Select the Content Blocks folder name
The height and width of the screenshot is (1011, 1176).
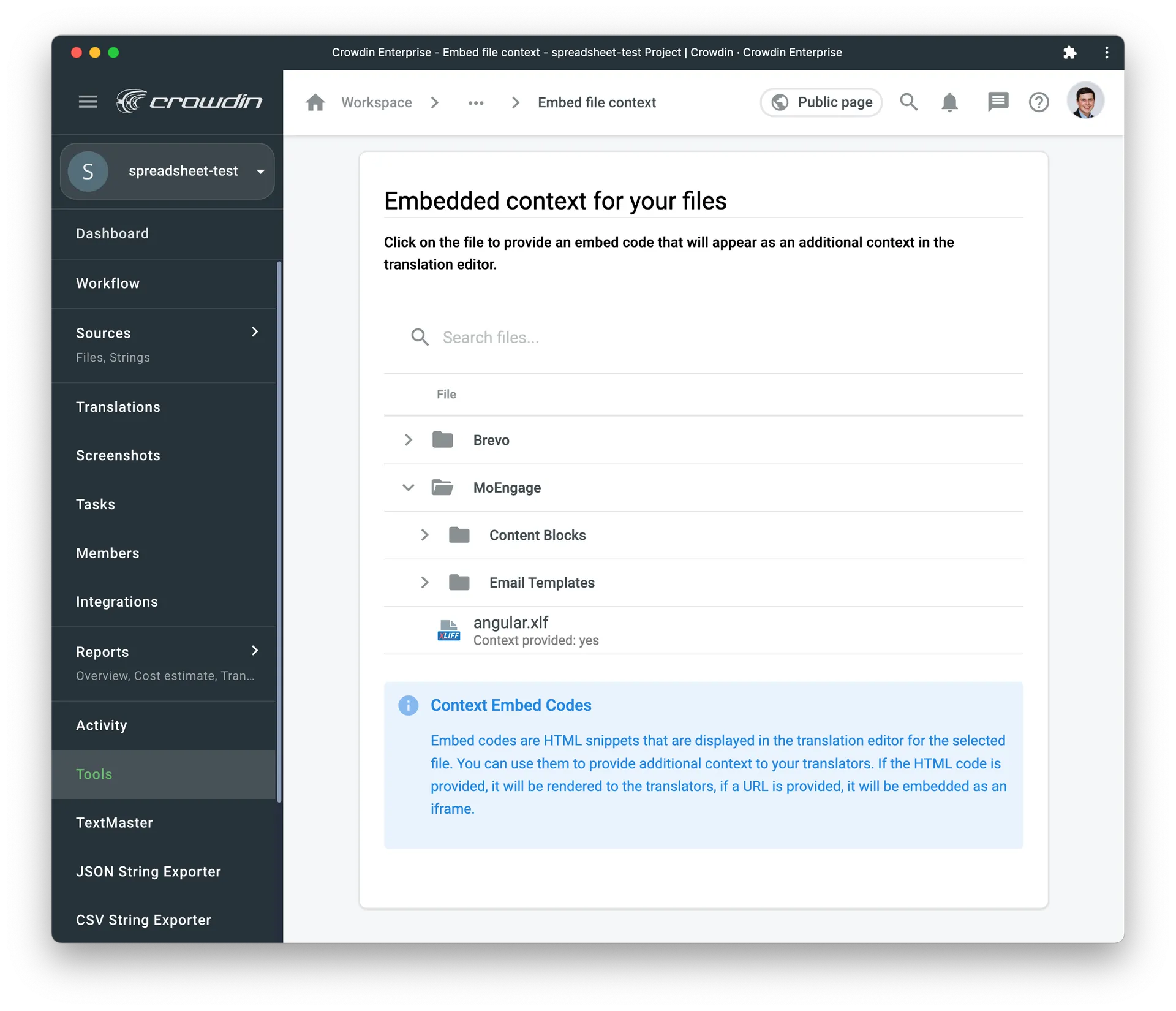(537, 535)
